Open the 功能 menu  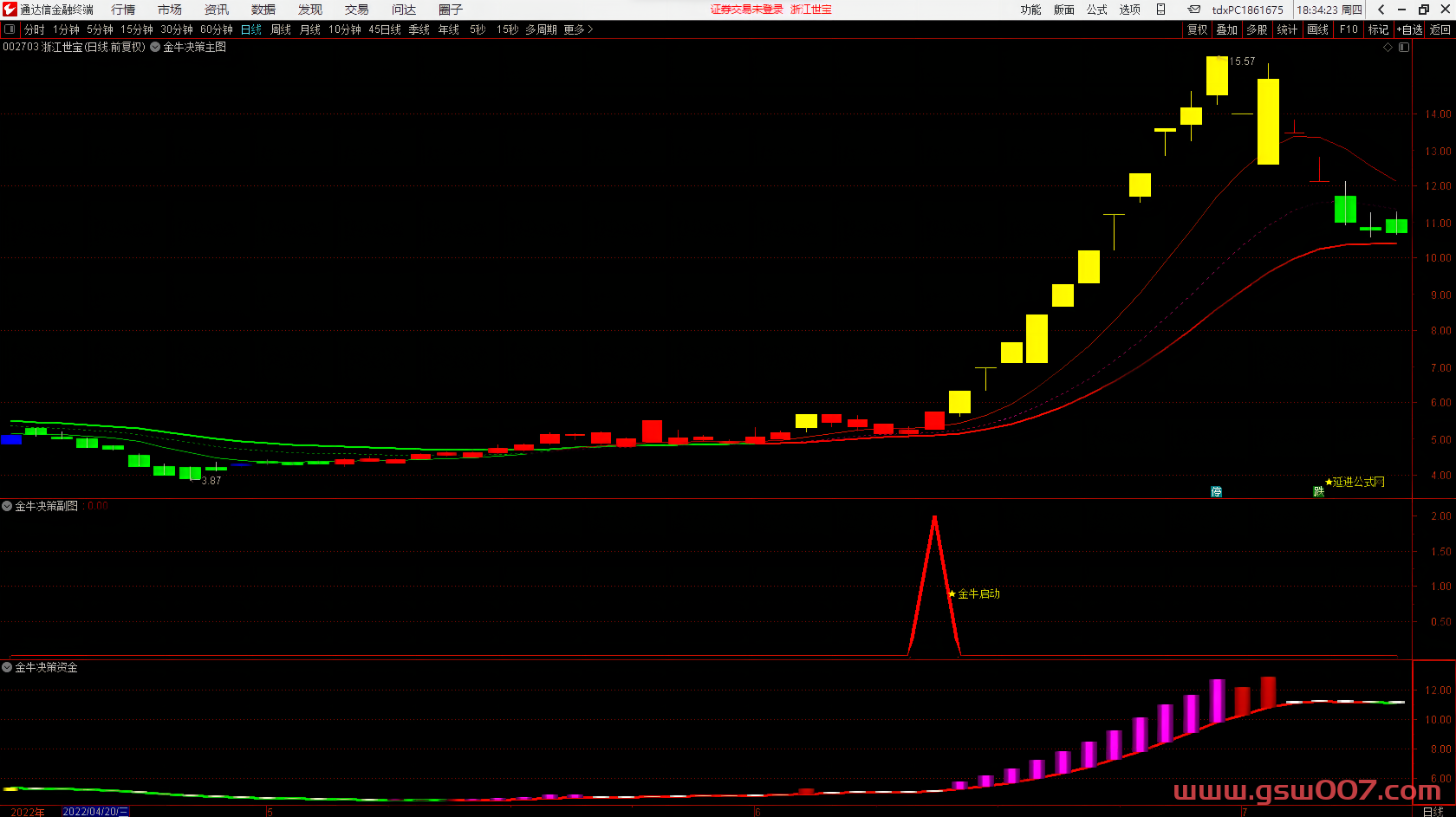(1030, 10)
